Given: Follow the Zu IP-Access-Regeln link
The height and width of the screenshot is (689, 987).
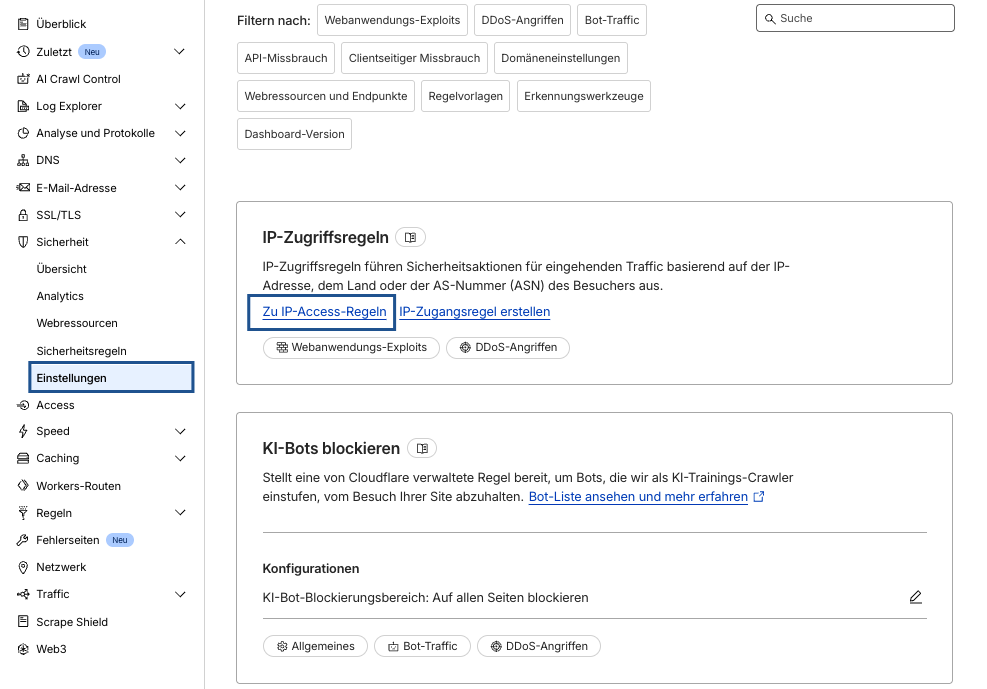Looking at the screenshot, I should [x=324, y=311].
